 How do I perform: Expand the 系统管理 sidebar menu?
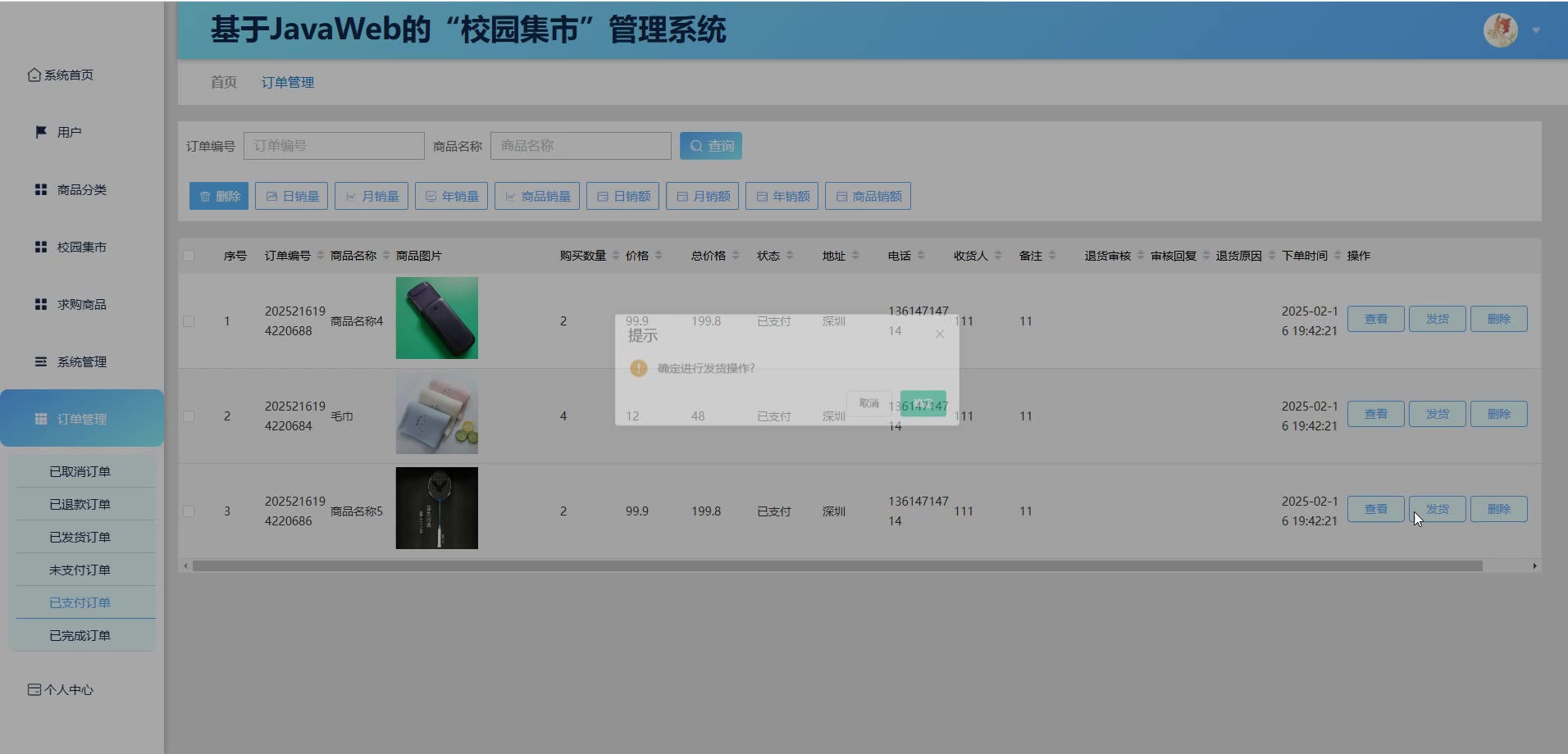[x=81, y=361]
